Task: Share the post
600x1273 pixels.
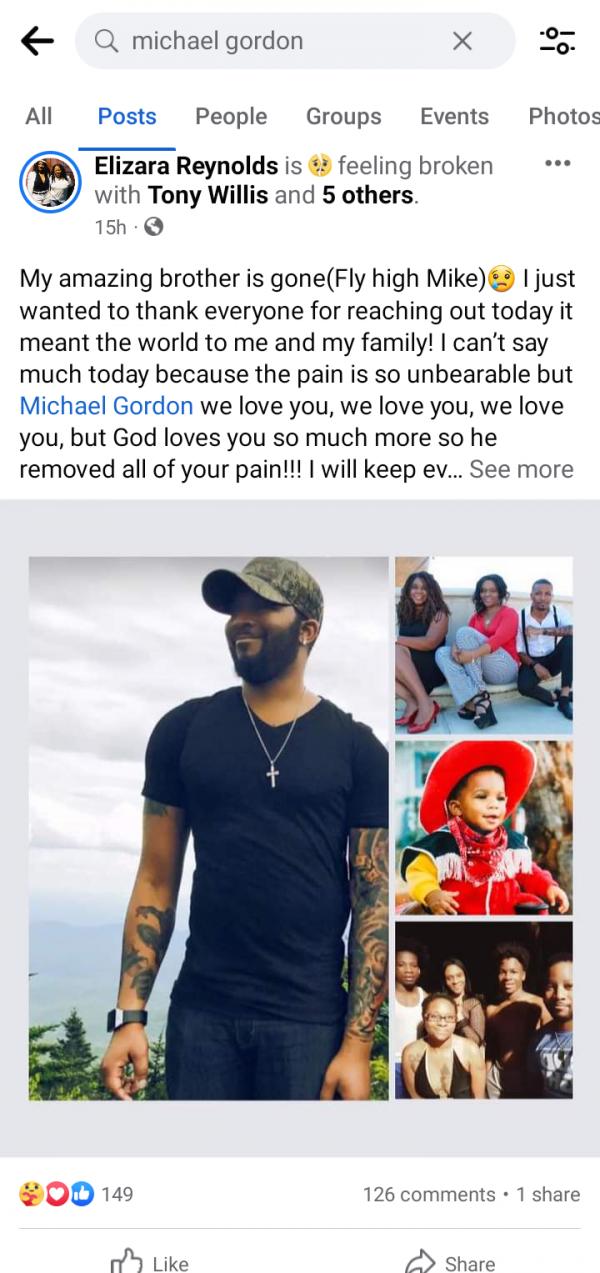Action: pyautogui.click(x=450, y=1263)
